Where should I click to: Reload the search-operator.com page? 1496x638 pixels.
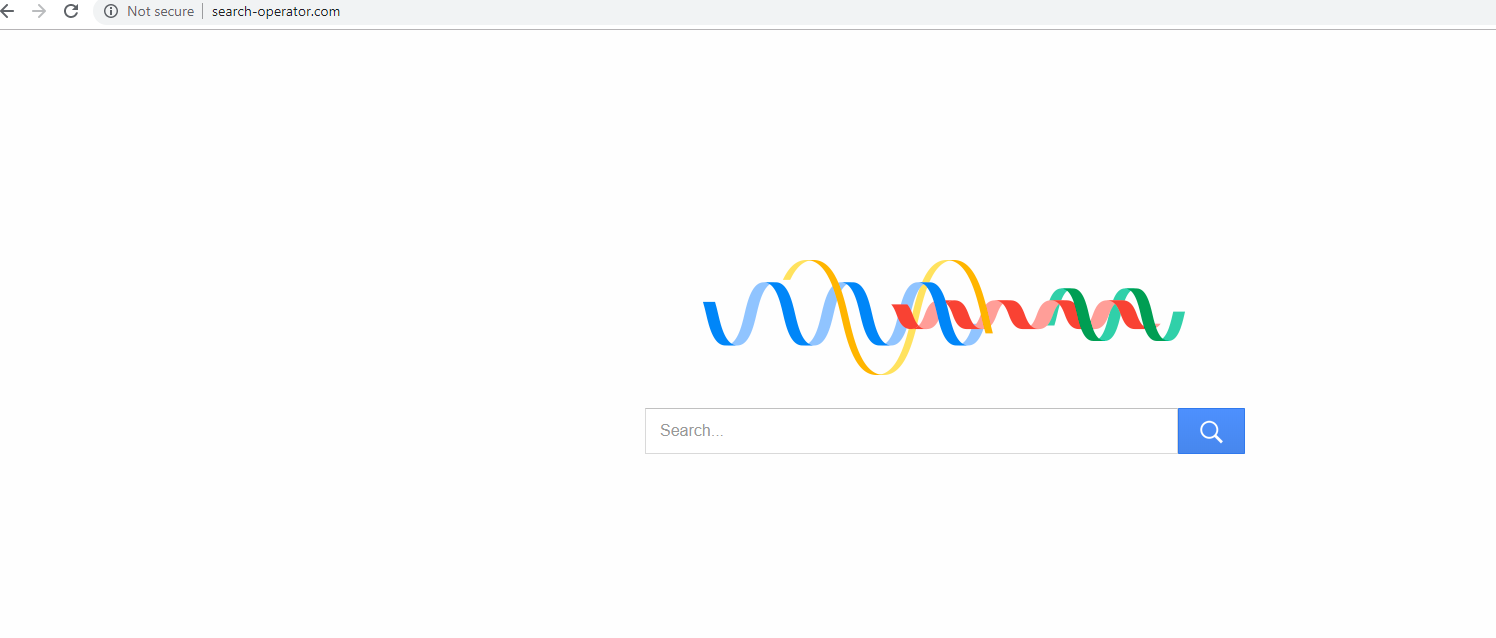[71, 11]
